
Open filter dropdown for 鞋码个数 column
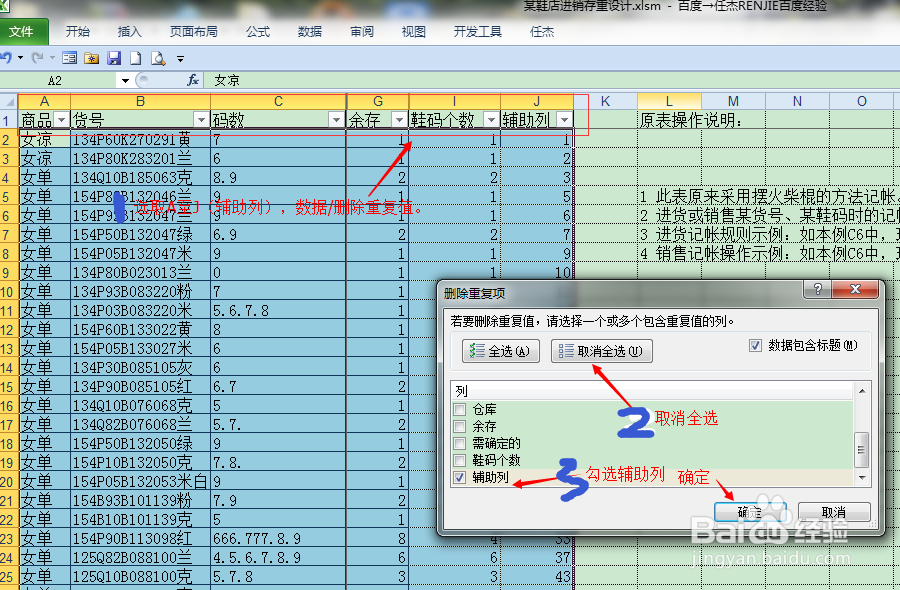(x=491, y=119)
